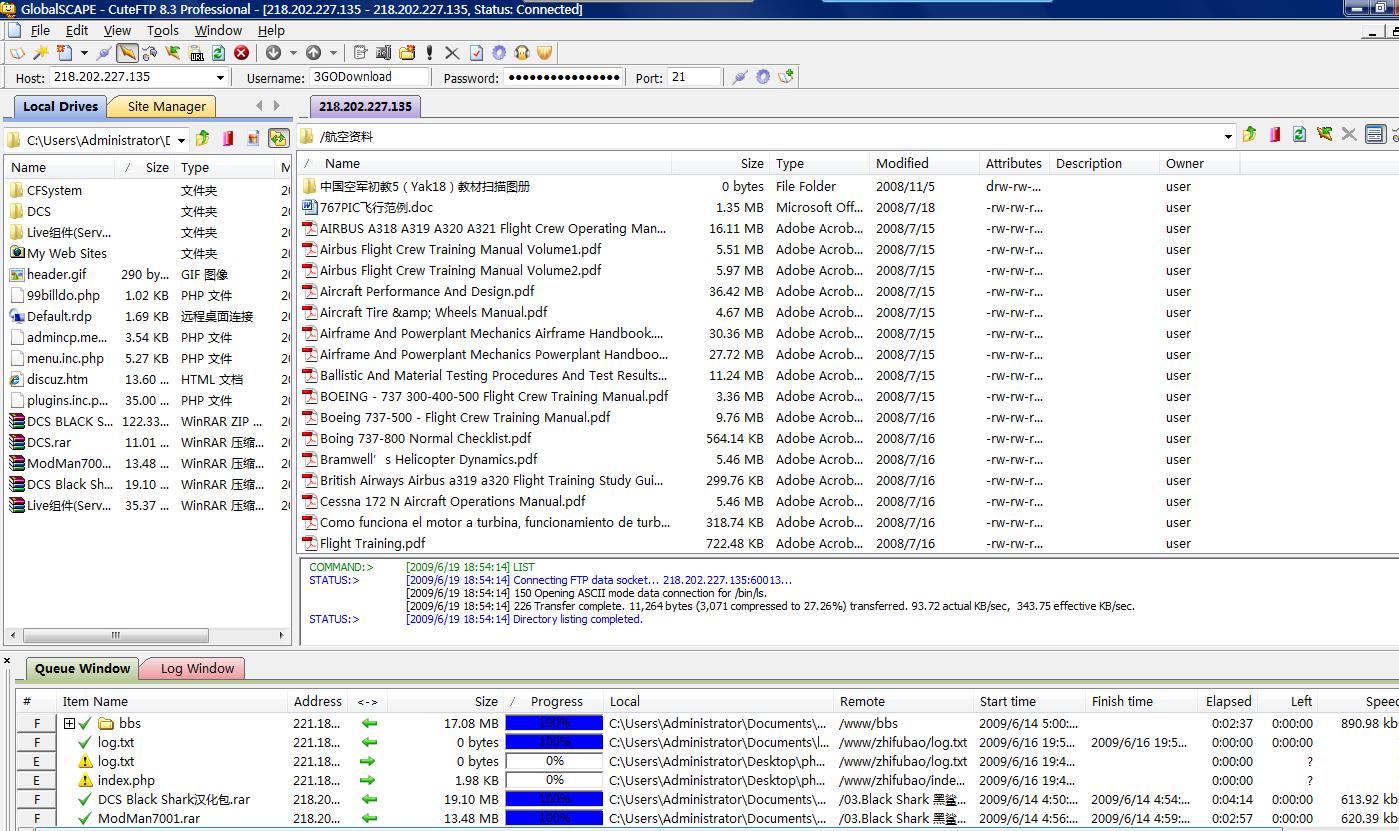Viewport: 1399px width, 831px height.
Task: Toggle the remote pane list view button
Action: (1375, 135)
